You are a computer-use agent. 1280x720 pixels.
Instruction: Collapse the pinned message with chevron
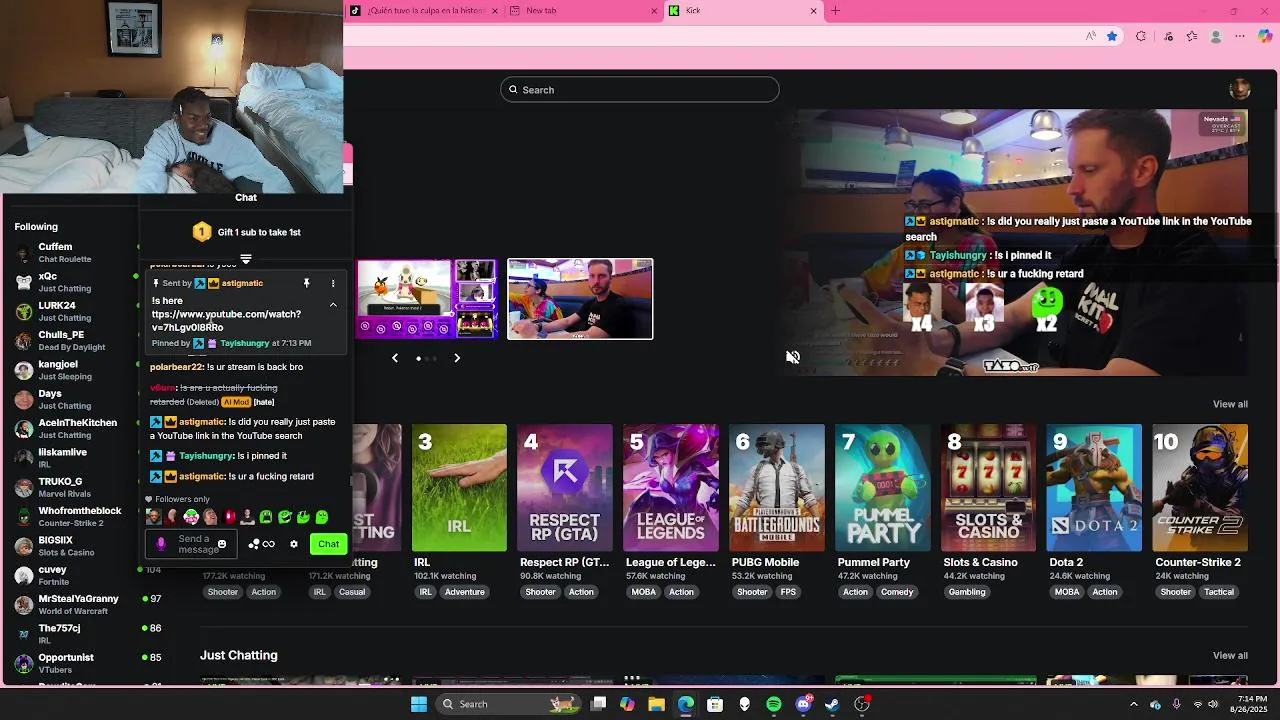pyautogui.click(x=333, y=305)
